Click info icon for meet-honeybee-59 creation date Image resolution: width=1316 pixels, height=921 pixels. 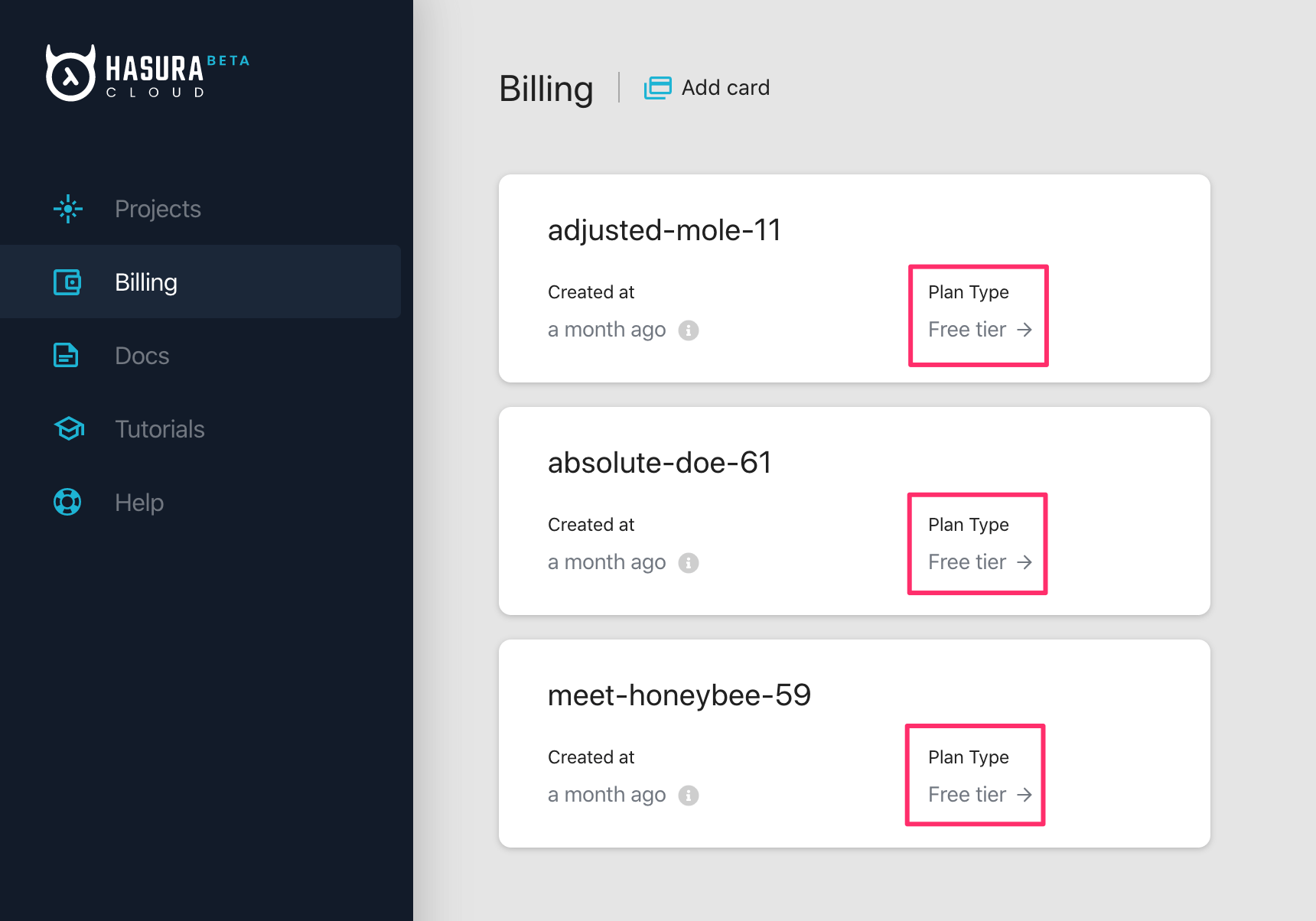[689, 796]
